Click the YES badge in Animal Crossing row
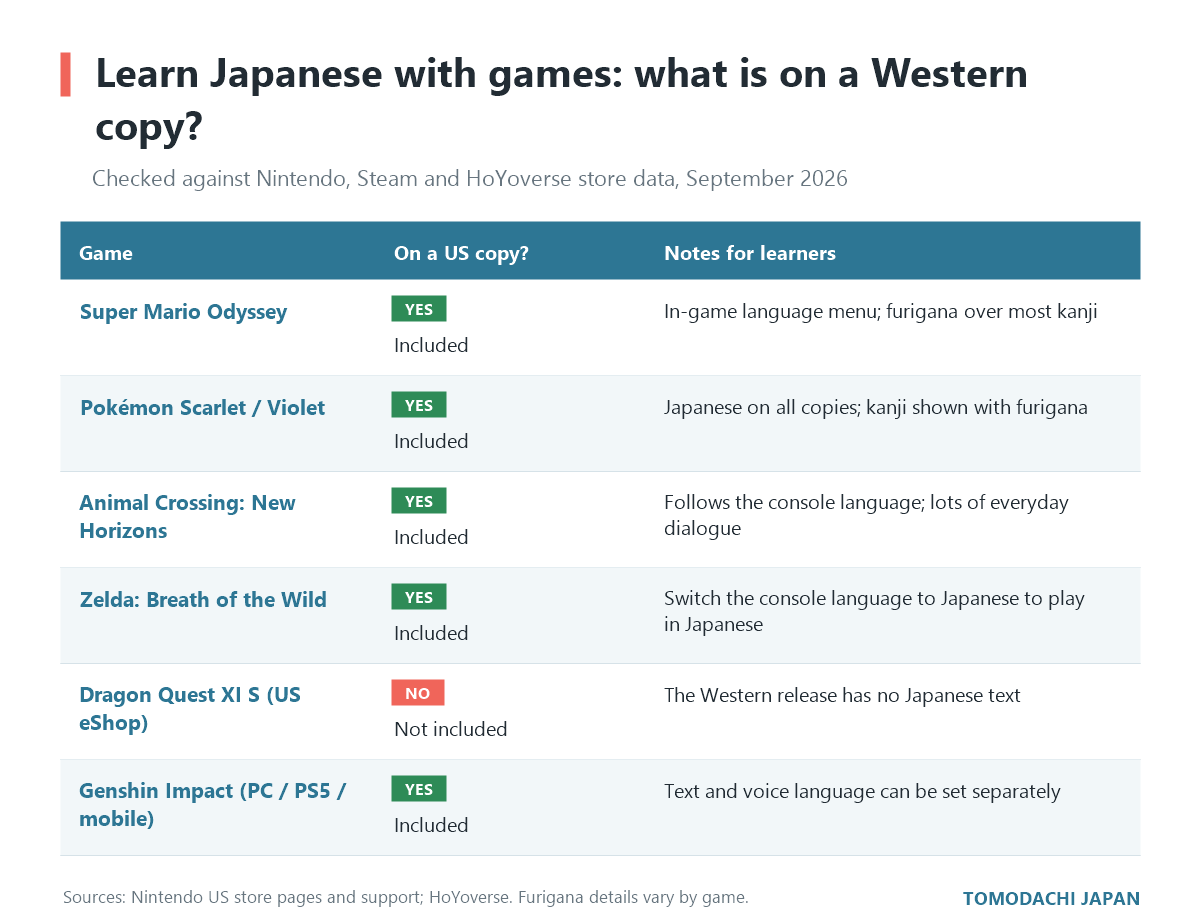The width and height of the screenshot is (1200, 914). coord(419,501)
